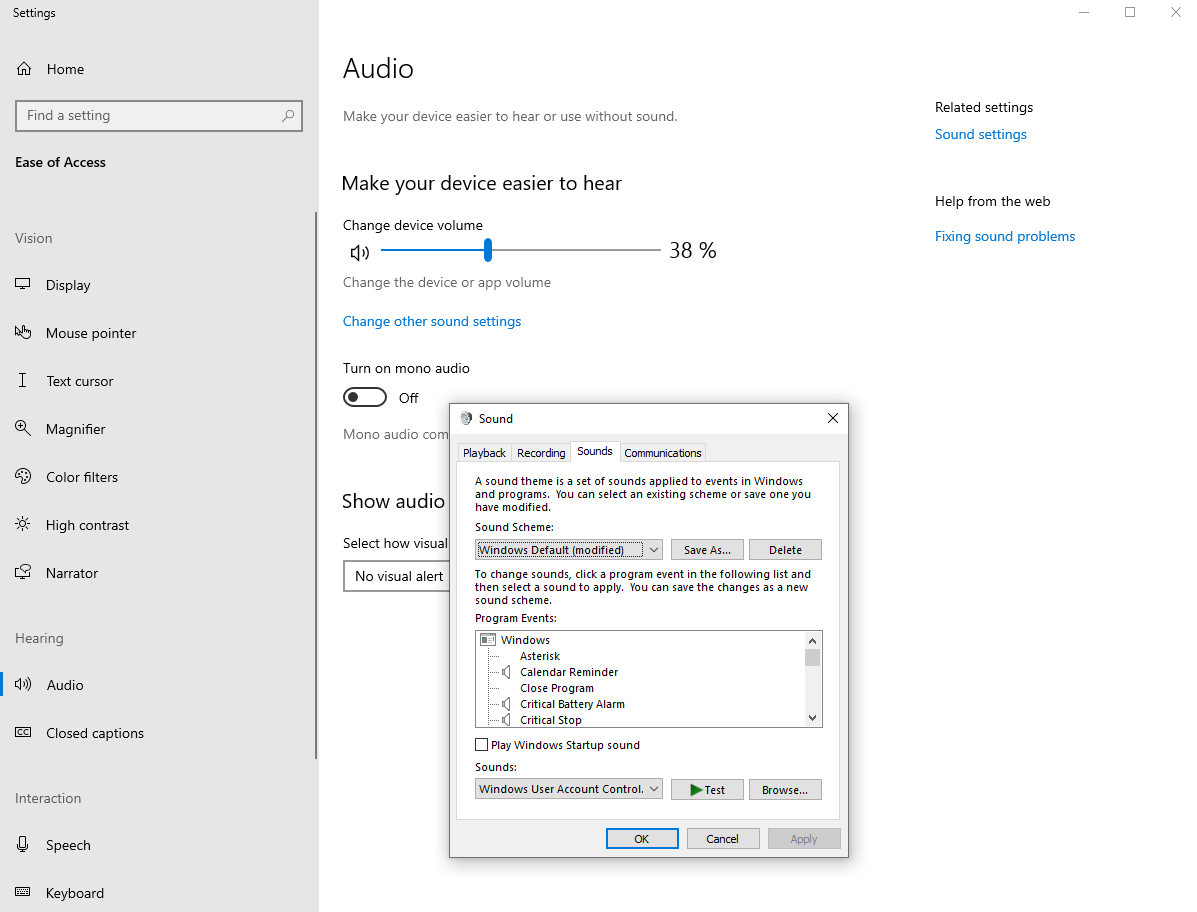Click the device volume slider handle

(x=488, y=250)
